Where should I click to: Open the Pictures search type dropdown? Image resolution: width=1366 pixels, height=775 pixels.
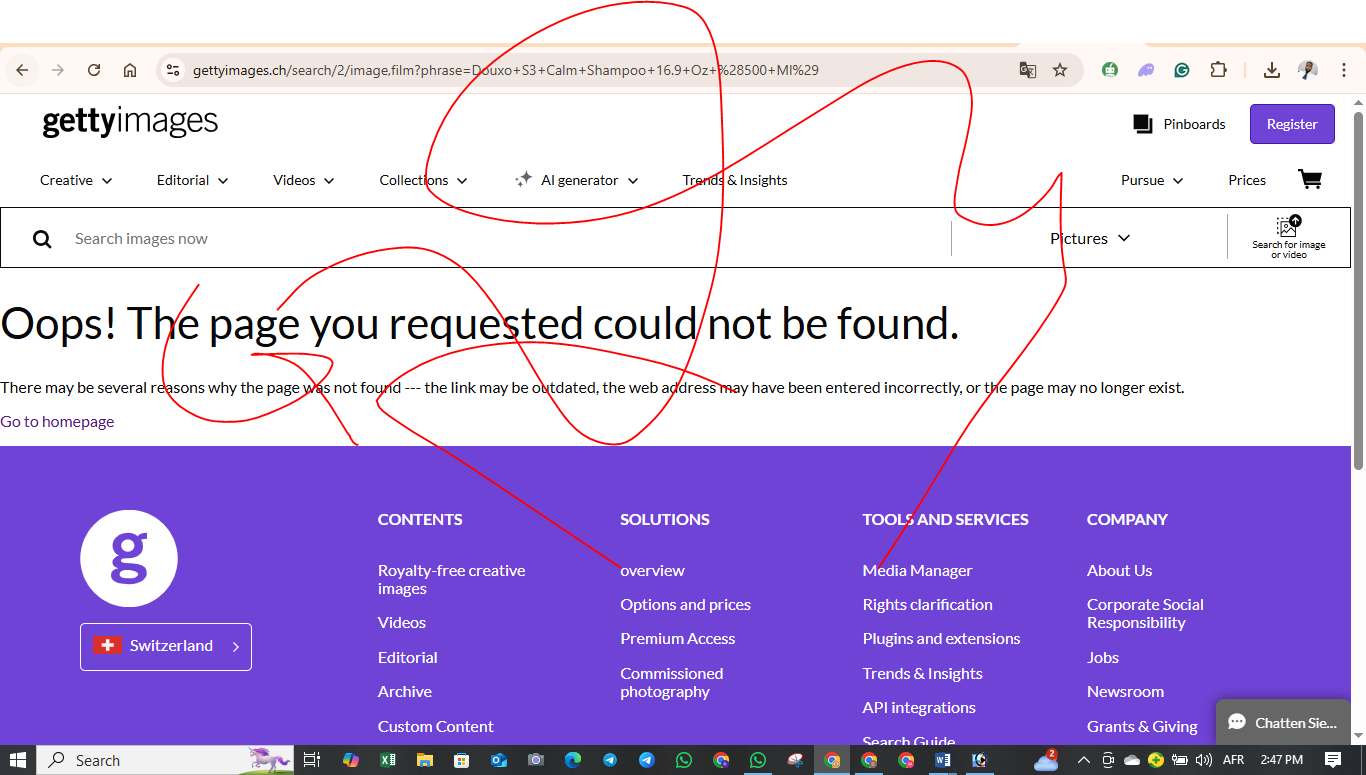tap(1089, 238)
